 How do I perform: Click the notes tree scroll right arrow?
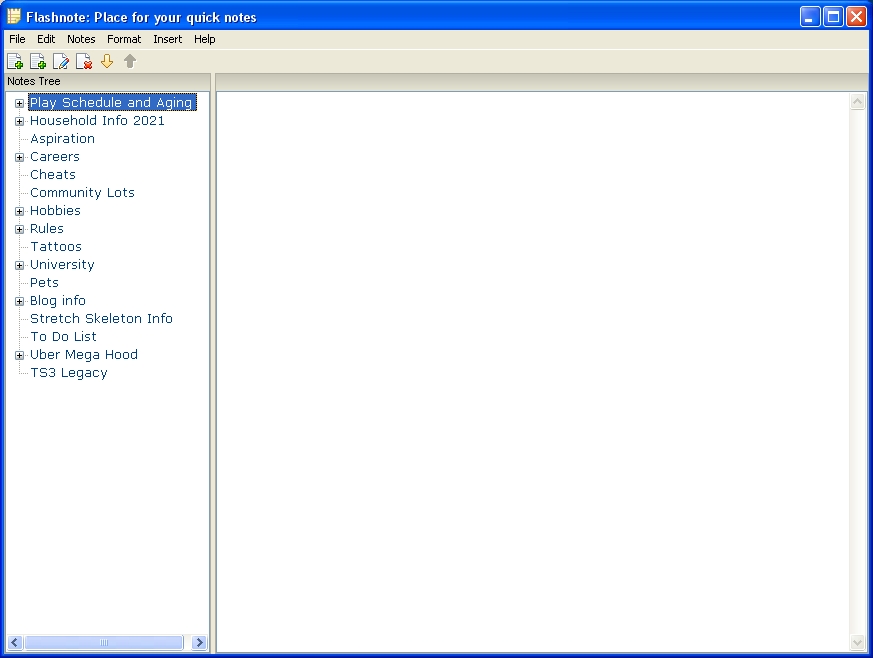coord(199,642)
